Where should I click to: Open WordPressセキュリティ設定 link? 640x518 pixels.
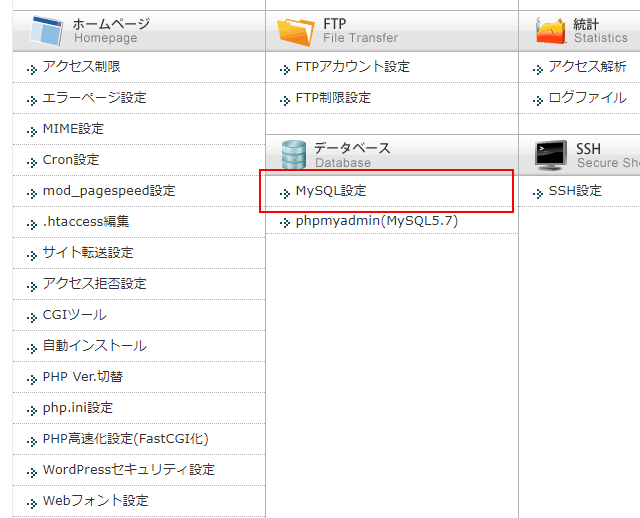coord(129,470)
